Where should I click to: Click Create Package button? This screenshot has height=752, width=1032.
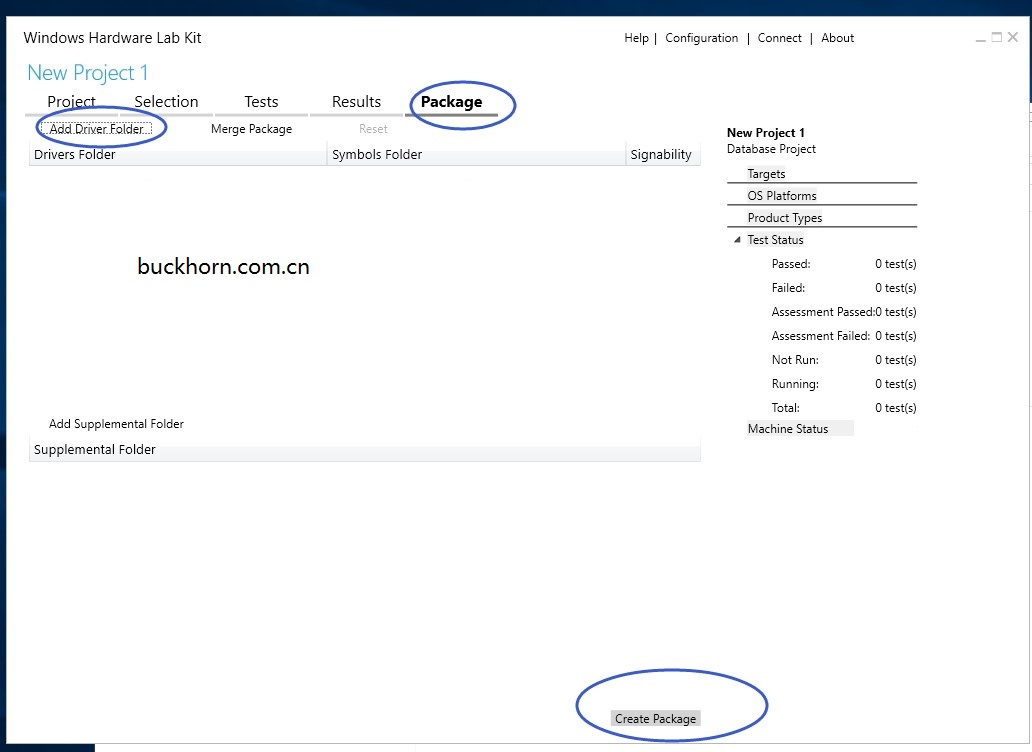pos(656,718)
